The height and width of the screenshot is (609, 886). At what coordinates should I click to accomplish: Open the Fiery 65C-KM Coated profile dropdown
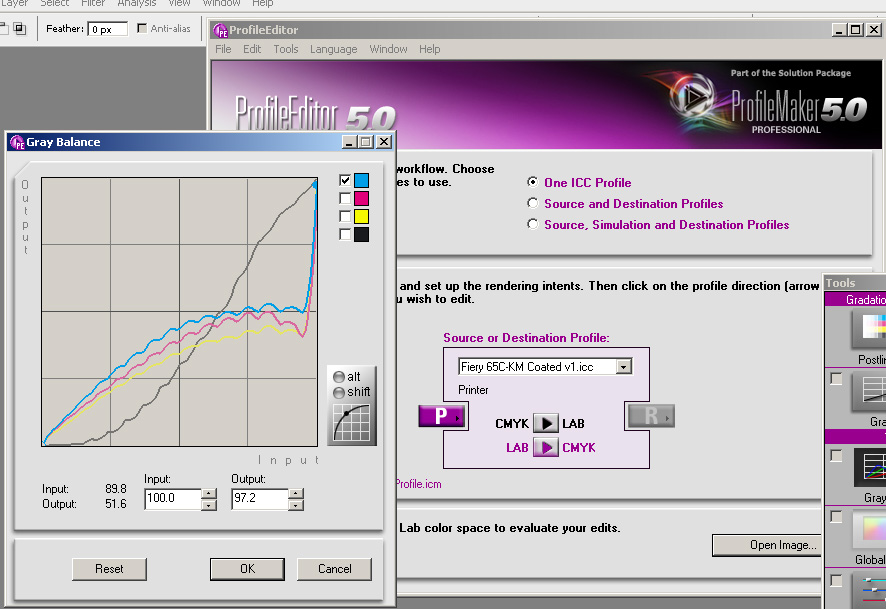click(623, 367)
